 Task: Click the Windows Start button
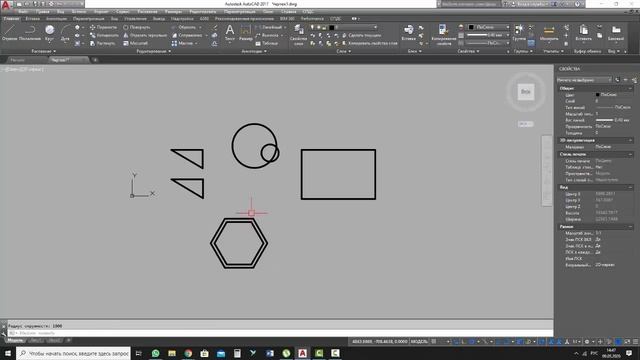[8, 353]
